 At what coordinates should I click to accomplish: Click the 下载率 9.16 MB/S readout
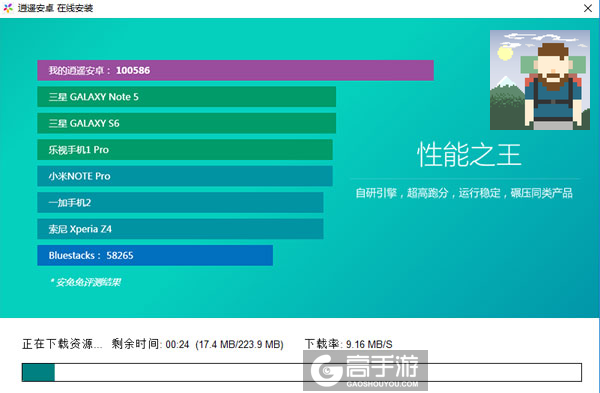point(349,344)
